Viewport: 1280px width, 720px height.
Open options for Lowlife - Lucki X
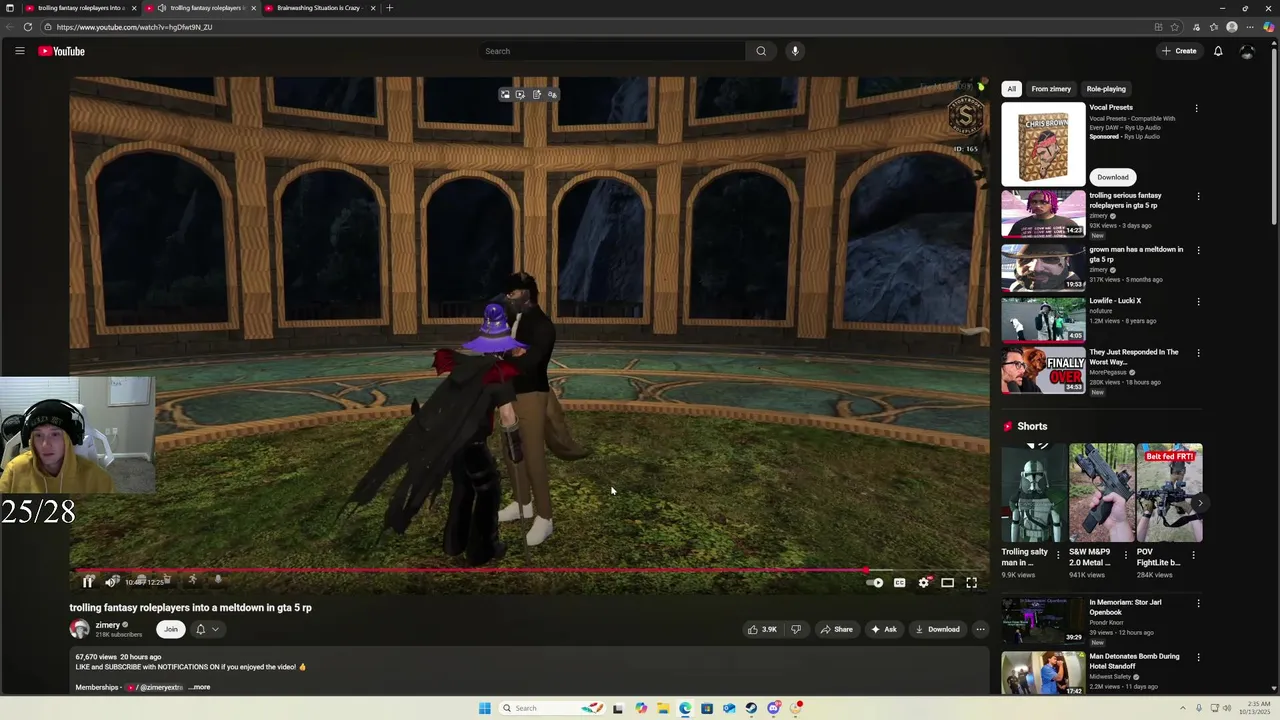1198,301
